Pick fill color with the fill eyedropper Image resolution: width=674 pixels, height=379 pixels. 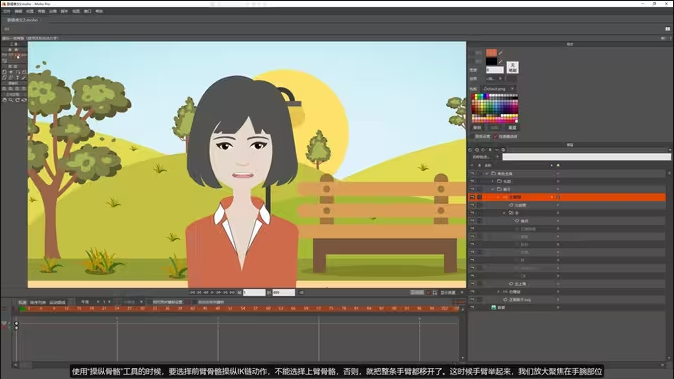[500, 53]
